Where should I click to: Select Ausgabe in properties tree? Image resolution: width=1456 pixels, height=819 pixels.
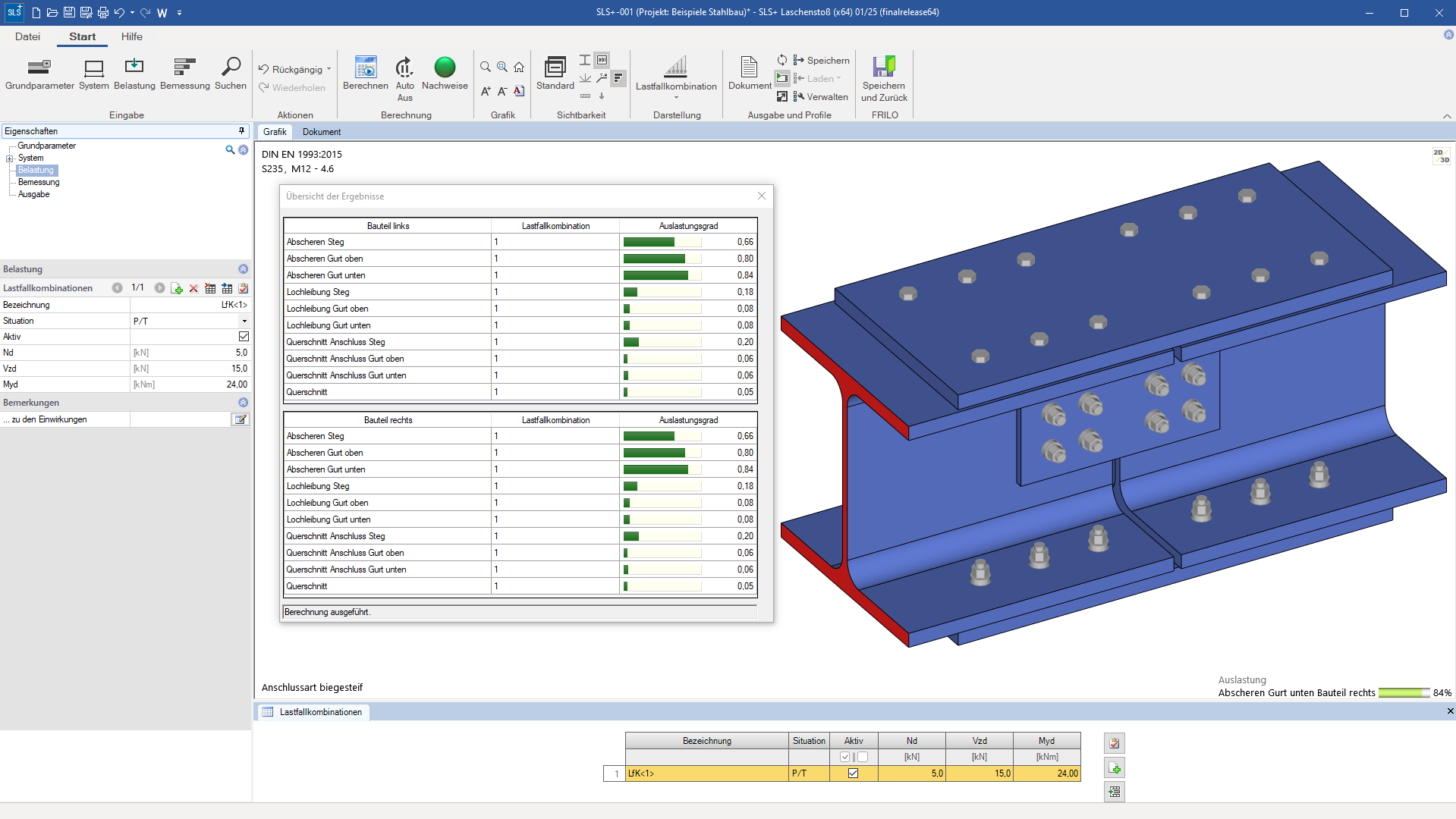coord(34,194)
